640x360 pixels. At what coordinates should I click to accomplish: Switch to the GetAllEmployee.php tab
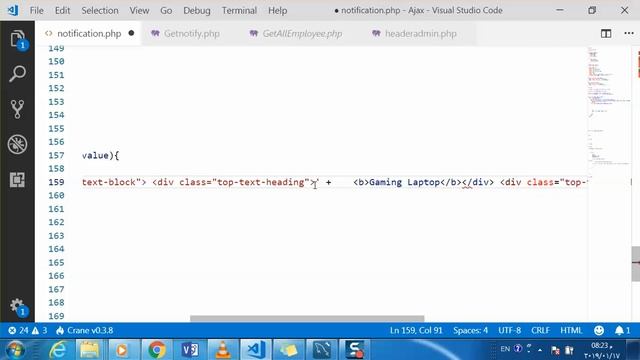pos(302,33)
